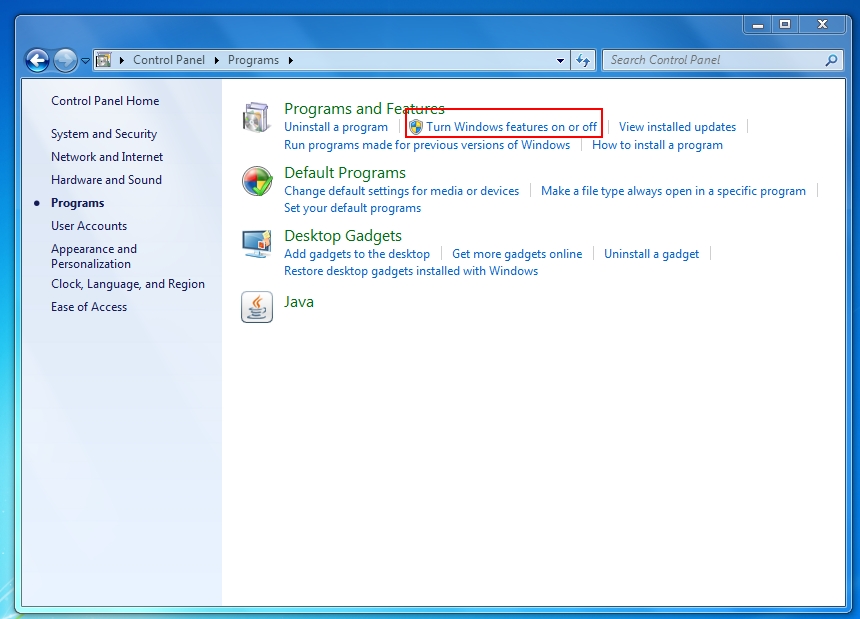Click Change default settings for media or devices
Screen dimensions: 860x619
401,191
